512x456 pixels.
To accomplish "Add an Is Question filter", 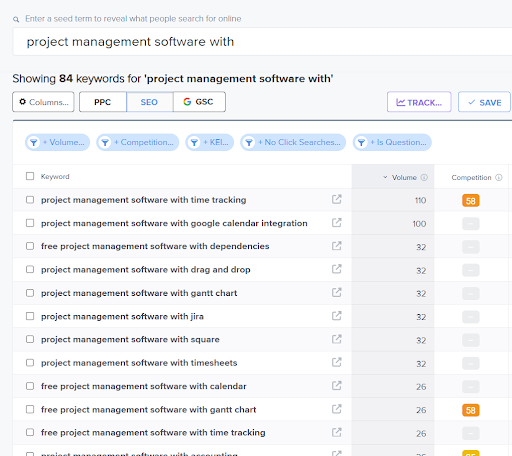I will click(392, 142).
